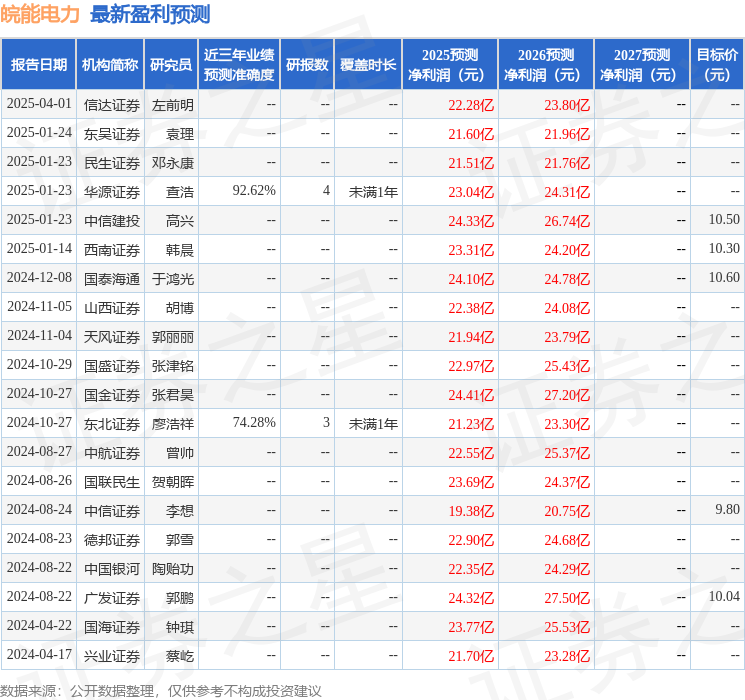This screenshot has height=700, width=745.
Task: Click the 最新盈利预测 heading
Action: (150, 14)
